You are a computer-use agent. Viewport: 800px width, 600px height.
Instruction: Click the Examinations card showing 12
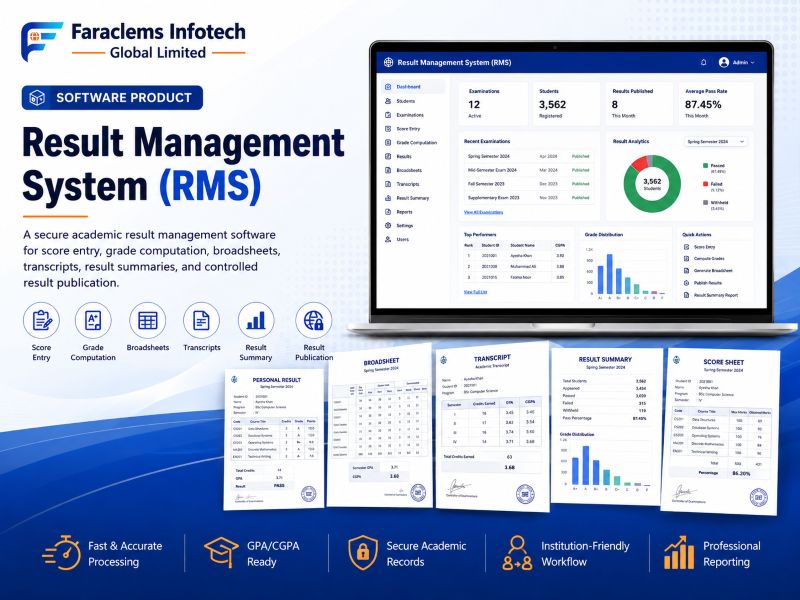pos(493,104)
